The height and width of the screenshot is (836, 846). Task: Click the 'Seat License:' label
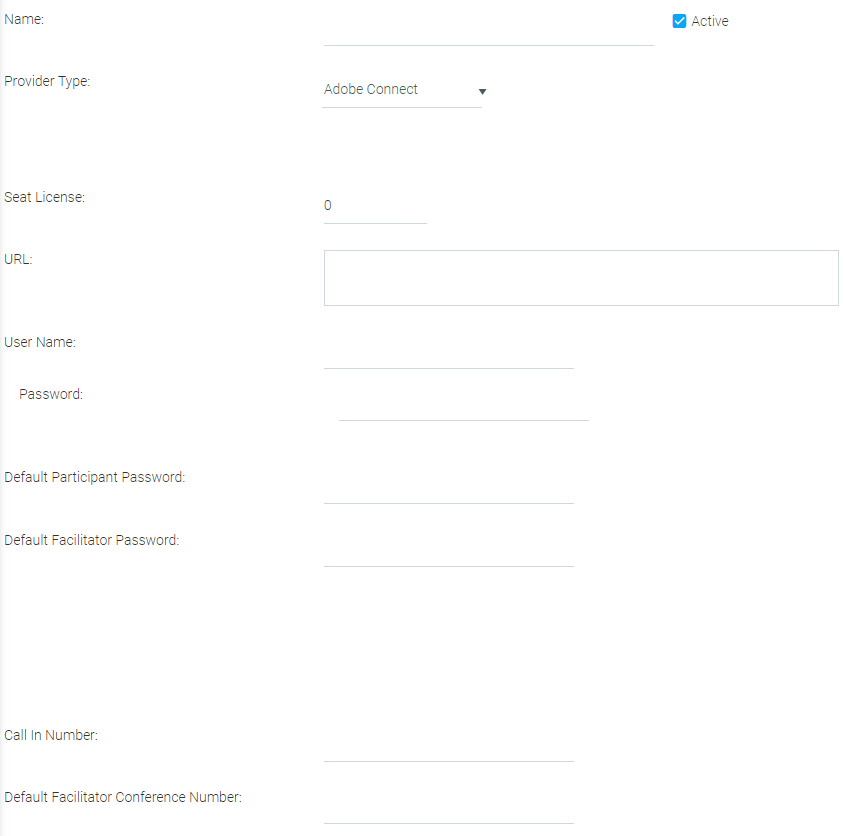click(44, 197)
